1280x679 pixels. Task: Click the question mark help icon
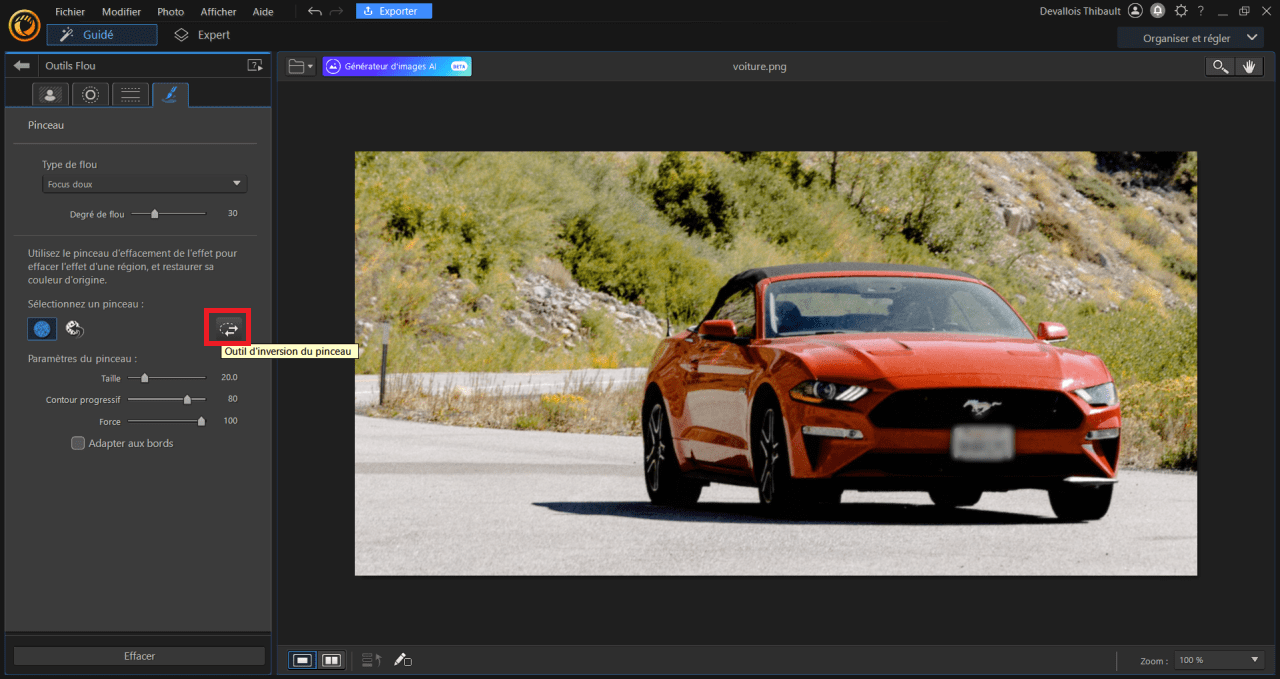(1201, 11)
